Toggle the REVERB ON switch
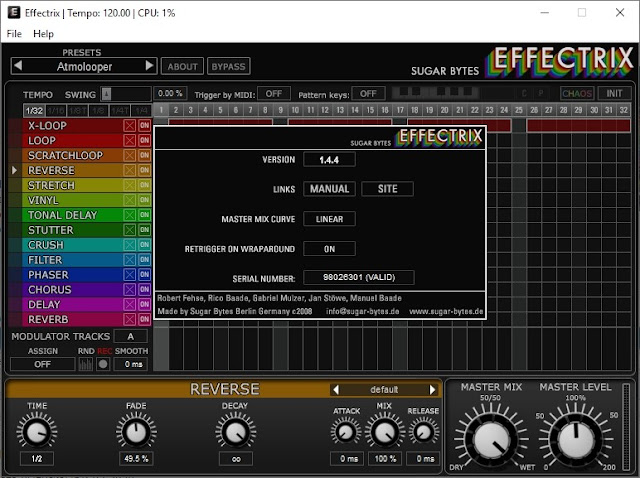The width and height of the screenshot is (640, 478). [x=144, y=319]
